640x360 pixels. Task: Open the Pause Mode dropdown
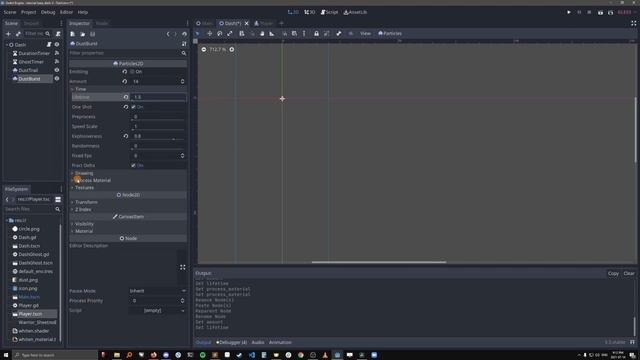tap(158, 291)
